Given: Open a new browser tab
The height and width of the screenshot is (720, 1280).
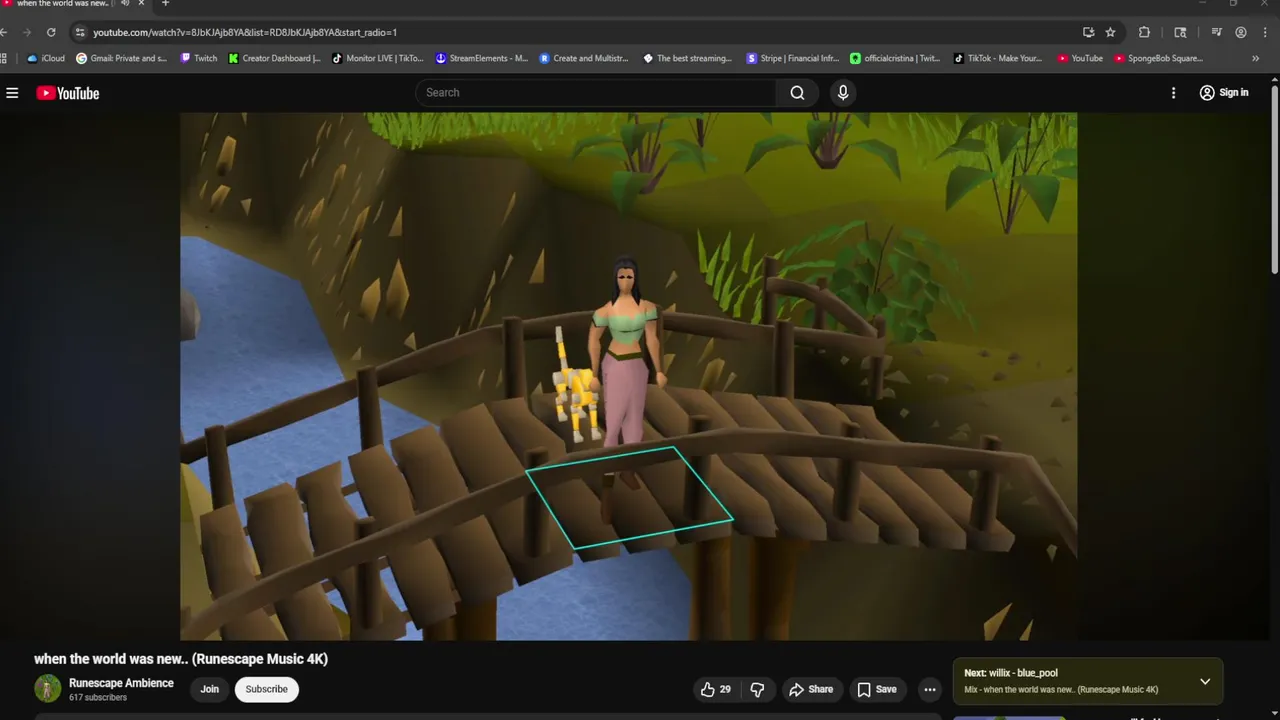Looking at the screenshot, I should pyautogui.click(x=165, y=3).
